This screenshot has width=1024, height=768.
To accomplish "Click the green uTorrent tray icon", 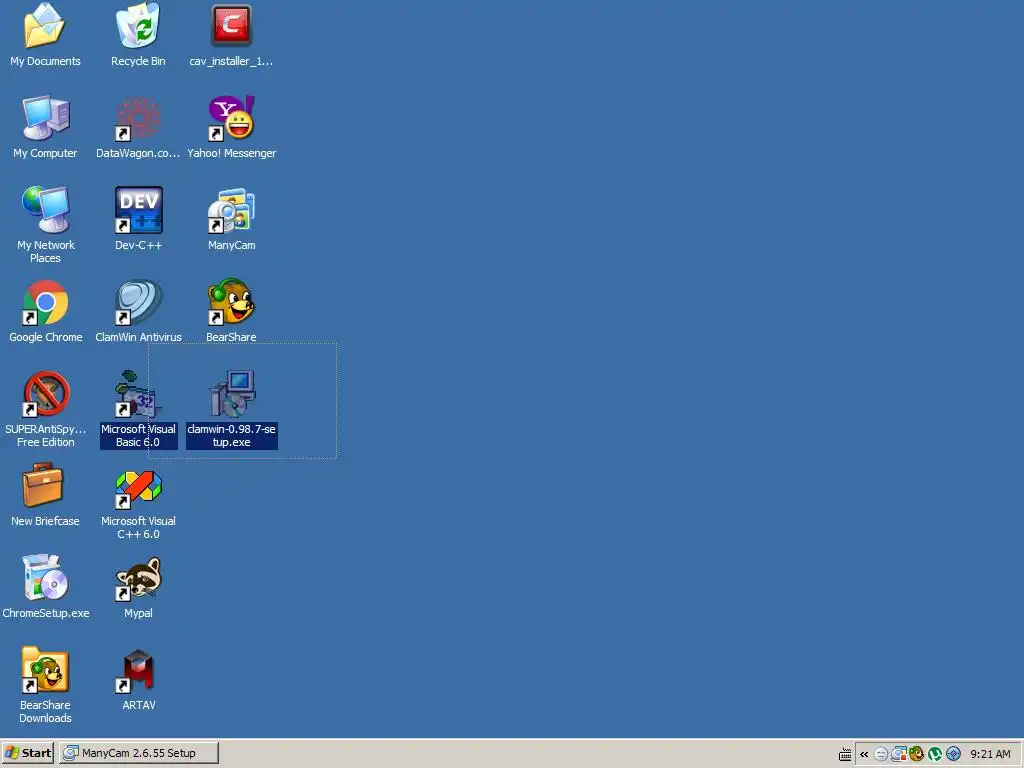I will pyautogui.click(x=935, y=754).
